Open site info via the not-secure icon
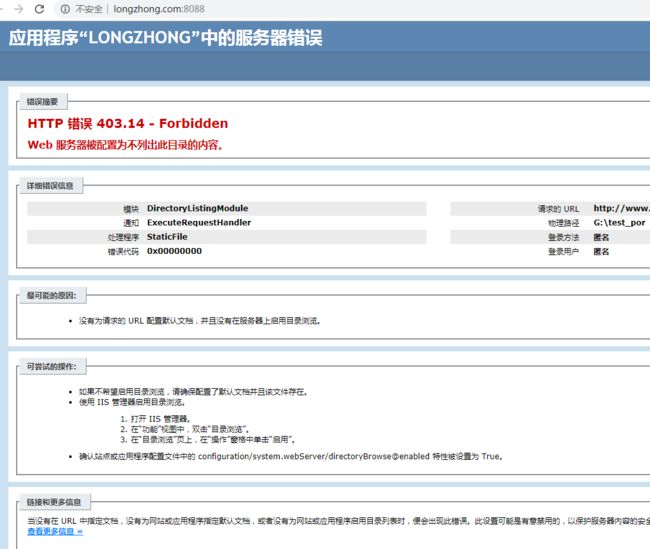This screenshot has height=549, width=650. [x=65, y=9]
